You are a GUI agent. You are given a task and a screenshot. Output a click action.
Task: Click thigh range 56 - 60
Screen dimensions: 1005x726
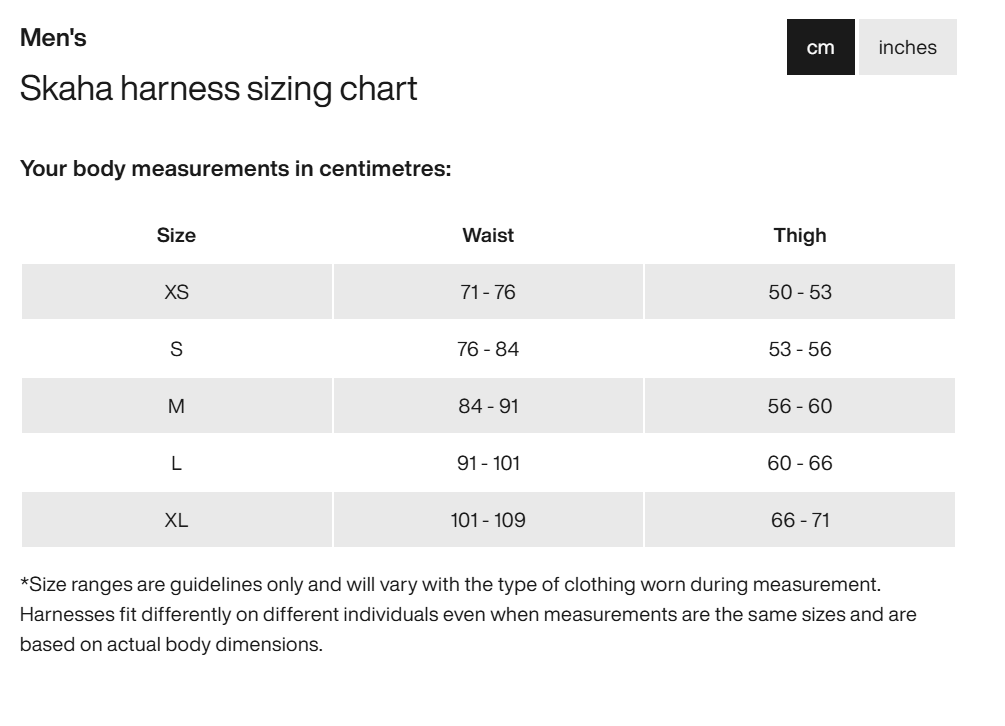800,406
